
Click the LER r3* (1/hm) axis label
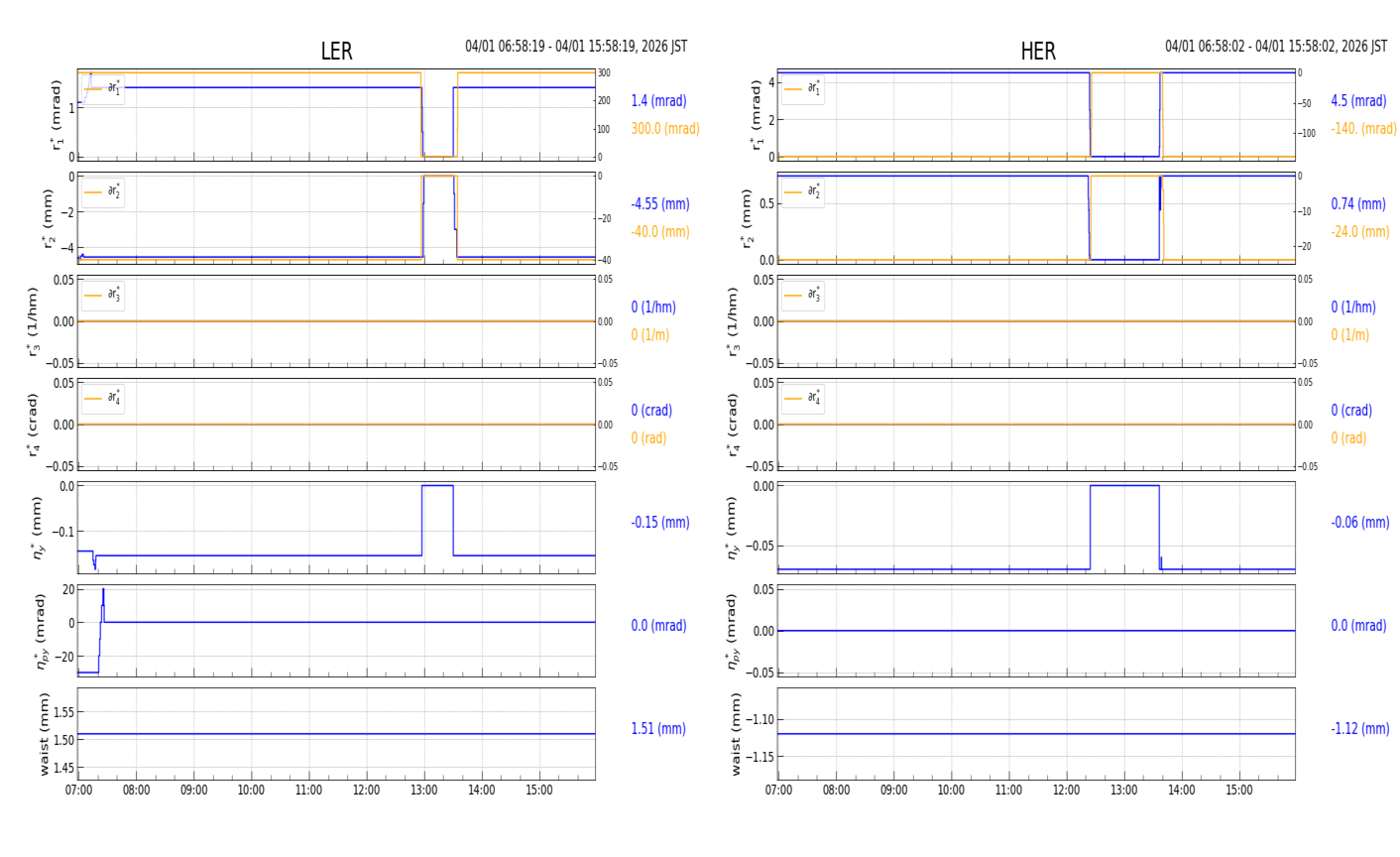[32, 321]
